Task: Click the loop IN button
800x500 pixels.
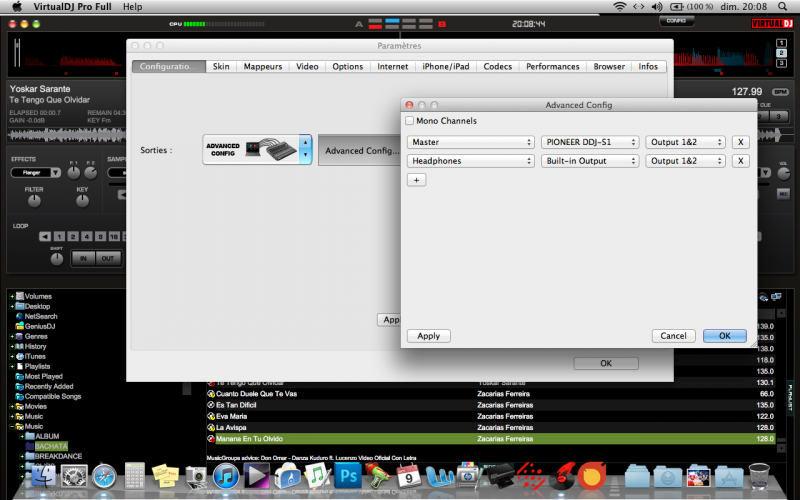Action: tap(83, 258)
